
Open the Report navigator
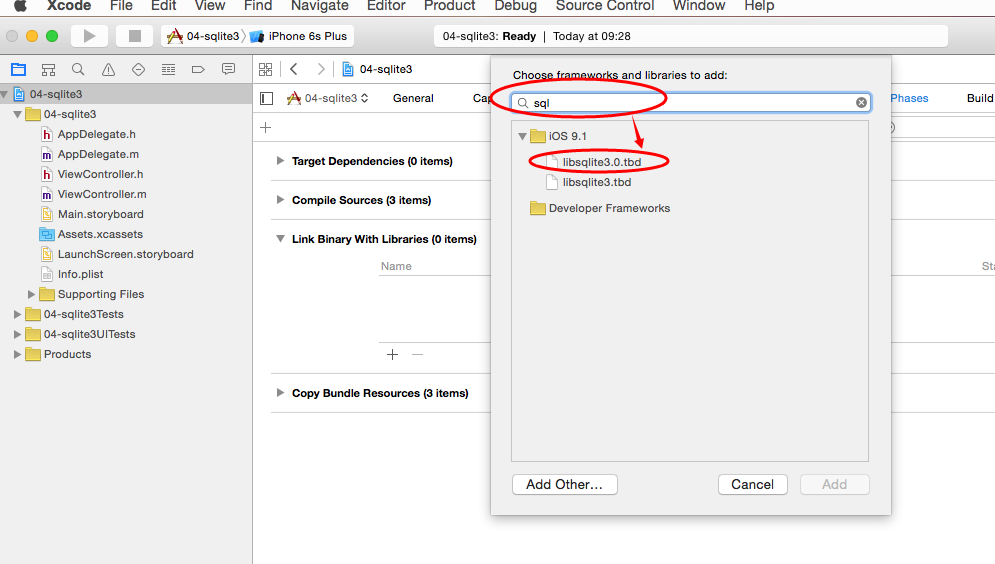[x=228, y=69]
